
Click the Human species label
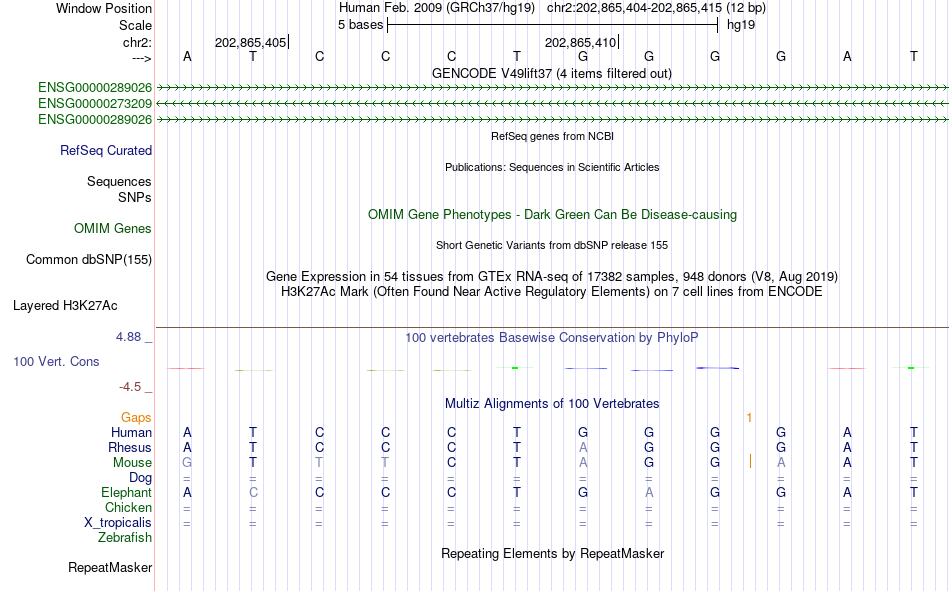[x=131, y=432]
